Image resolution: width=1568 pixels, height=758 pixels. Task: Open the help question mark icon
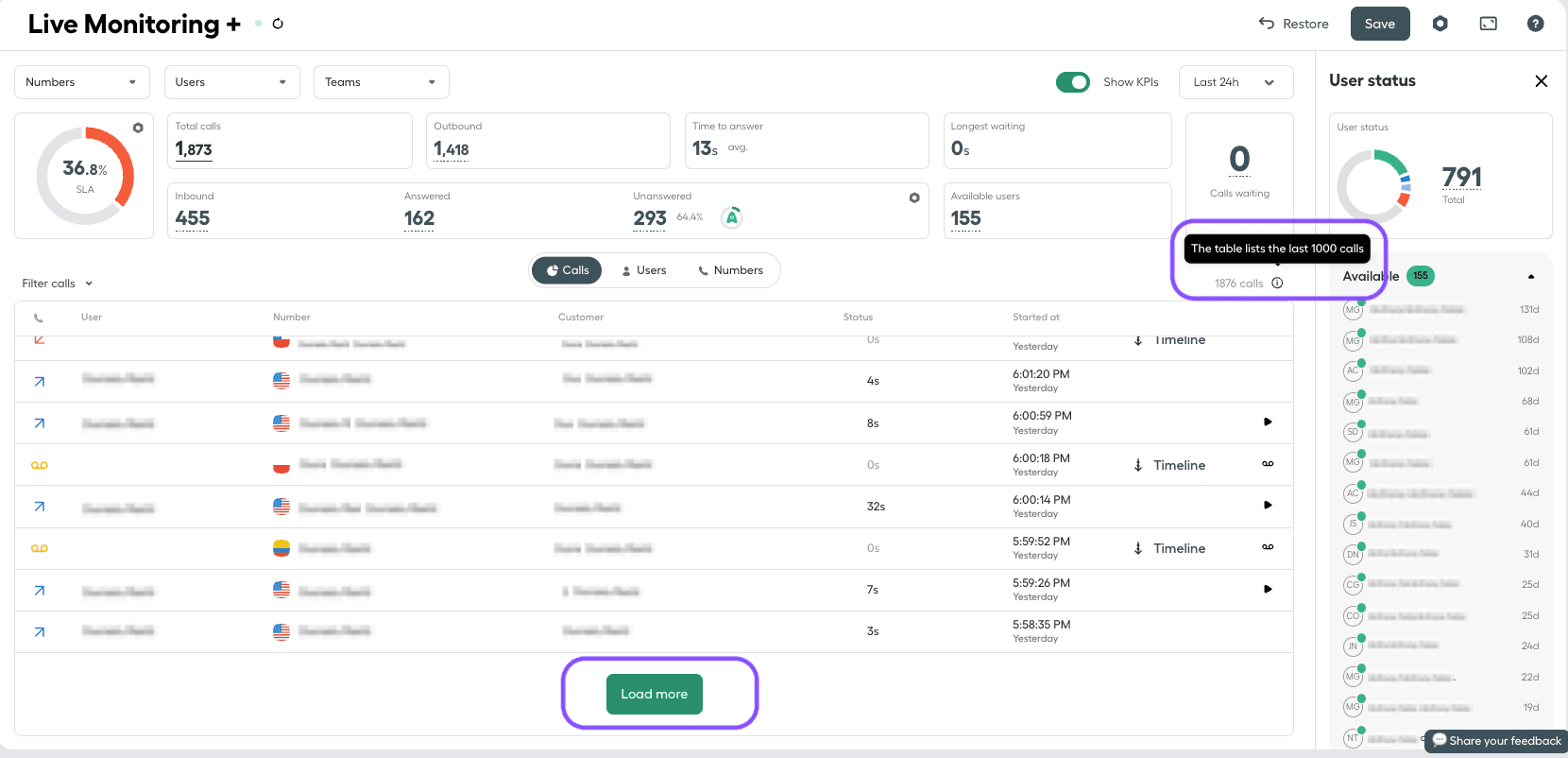point(1535,24)
